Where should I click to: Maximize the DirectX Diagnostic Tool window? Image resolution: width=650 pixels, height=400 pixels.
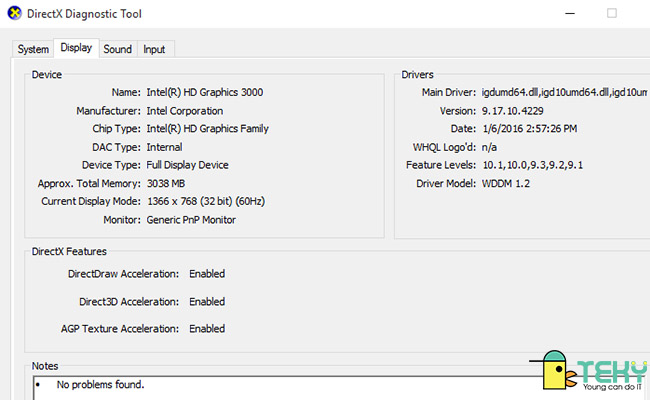tap(611, 13)
